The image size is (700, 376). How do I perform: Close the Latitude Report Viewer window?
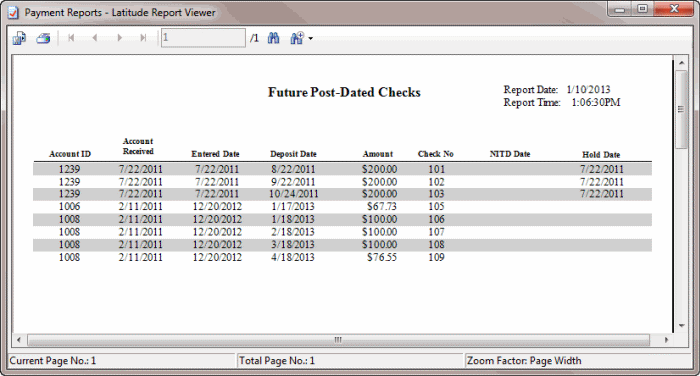(674, 9)
